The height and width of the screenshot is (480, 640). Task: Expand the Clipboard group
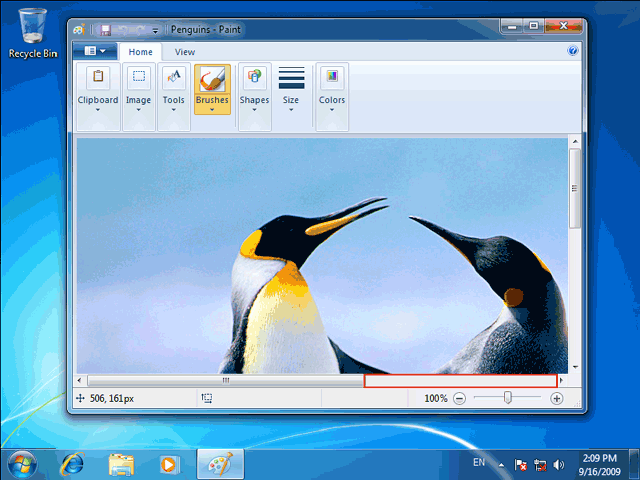pyautogui.click(x=98, y=96)
